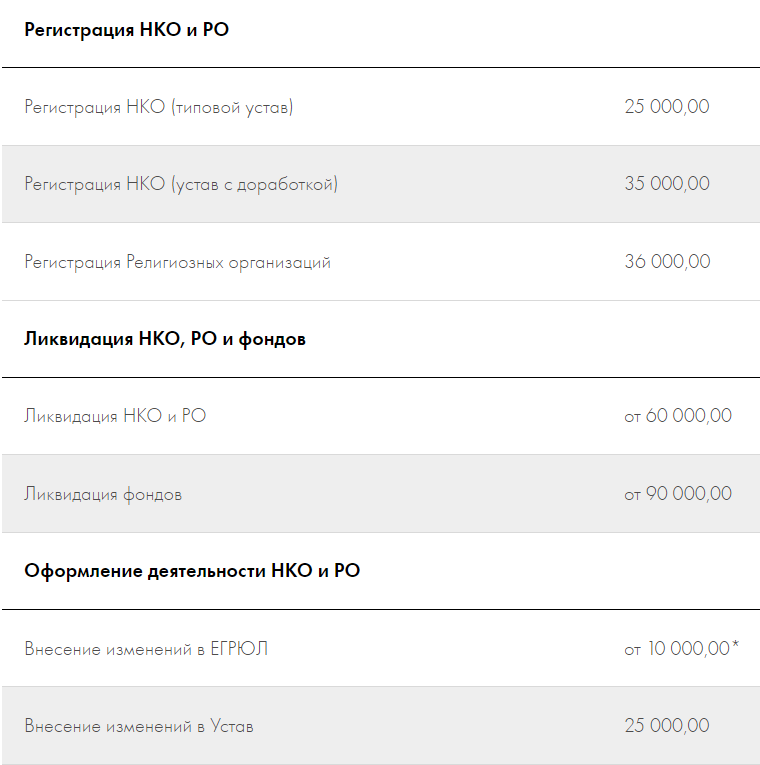This screenshot has width=760, height=765.
Task: Click the 'от 90 000,00' price
Action: [x=677, y=494]
